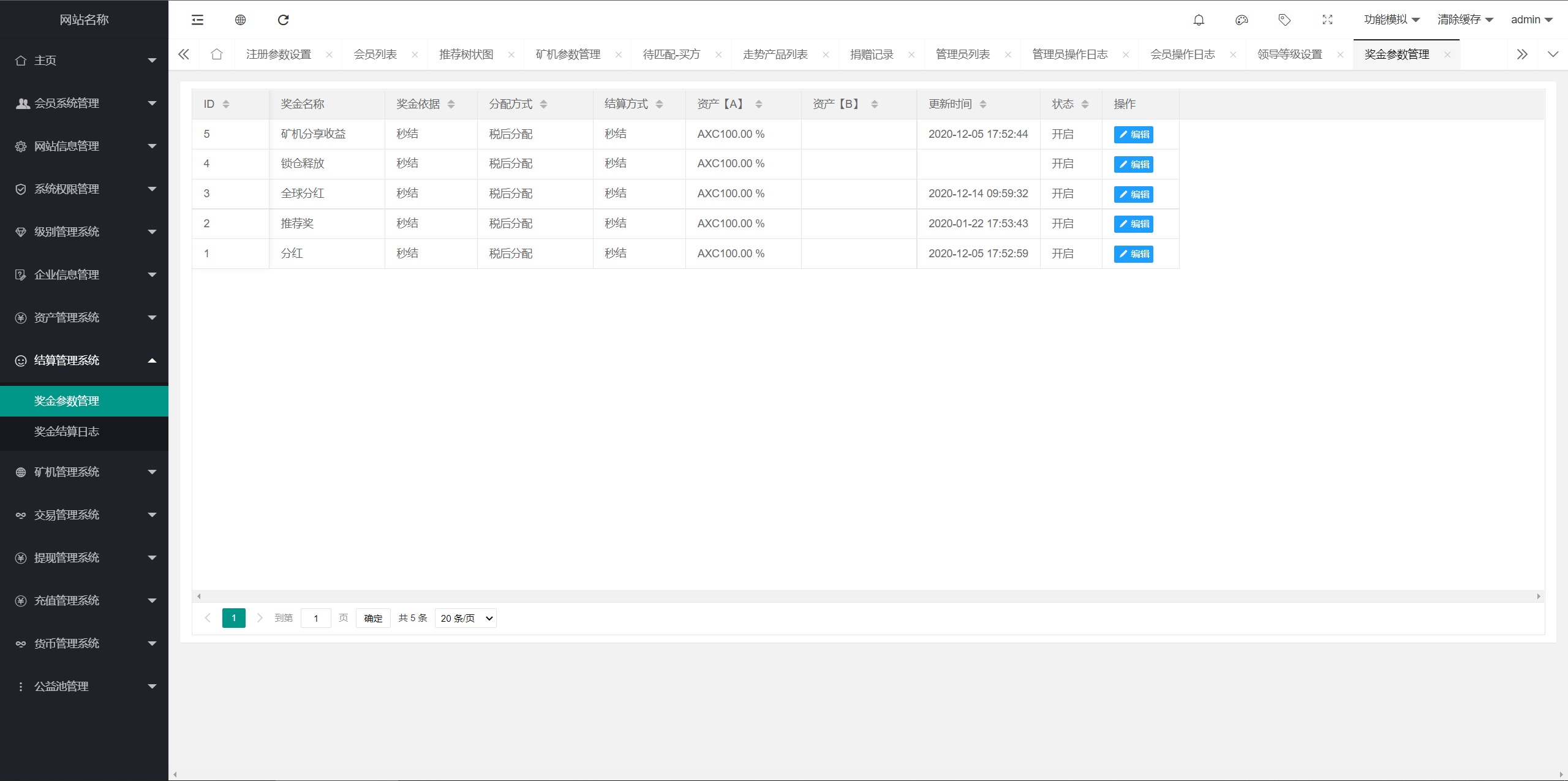
Task: Click the 确定 page jump button
Action: click(372, 618)
